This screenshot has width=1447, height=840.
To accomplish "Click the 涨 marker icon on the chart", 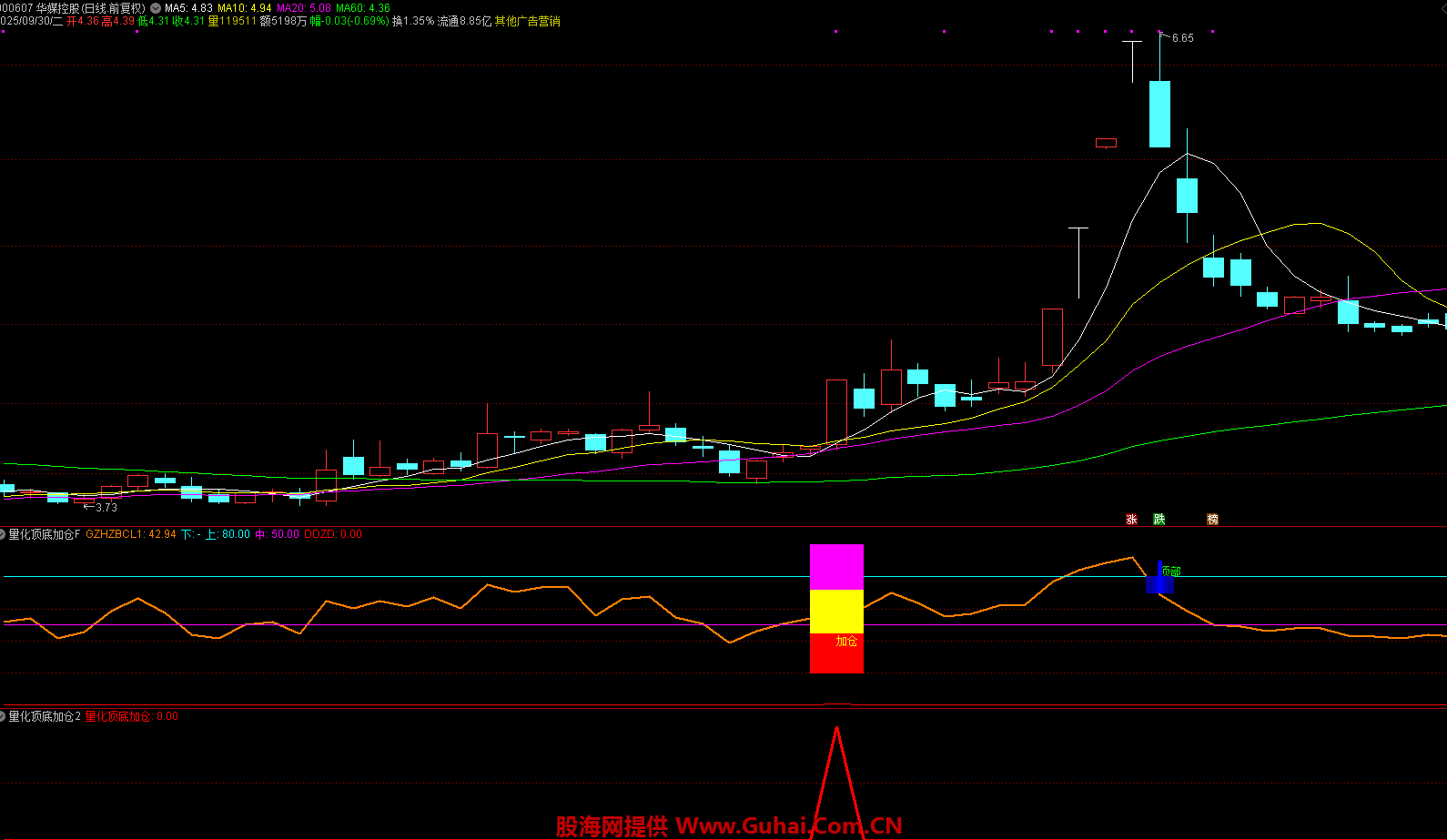I will (1131, 520).
